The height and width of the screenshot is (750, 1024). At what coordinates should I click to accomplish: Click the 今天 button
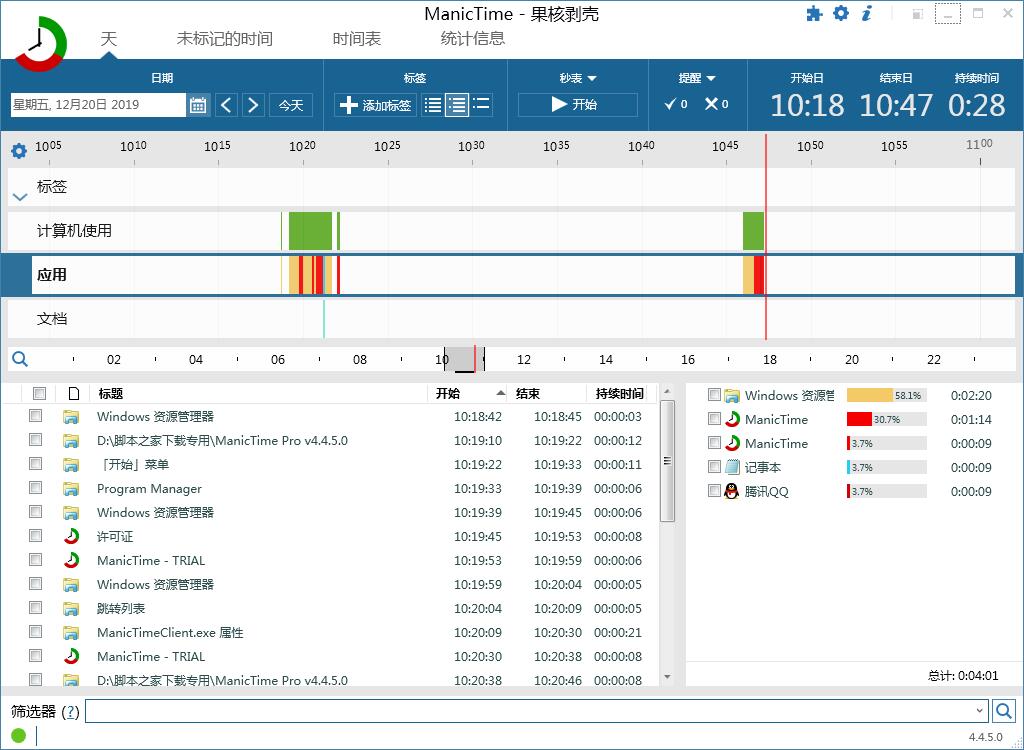pyautogui.click(x=291, y=105)
